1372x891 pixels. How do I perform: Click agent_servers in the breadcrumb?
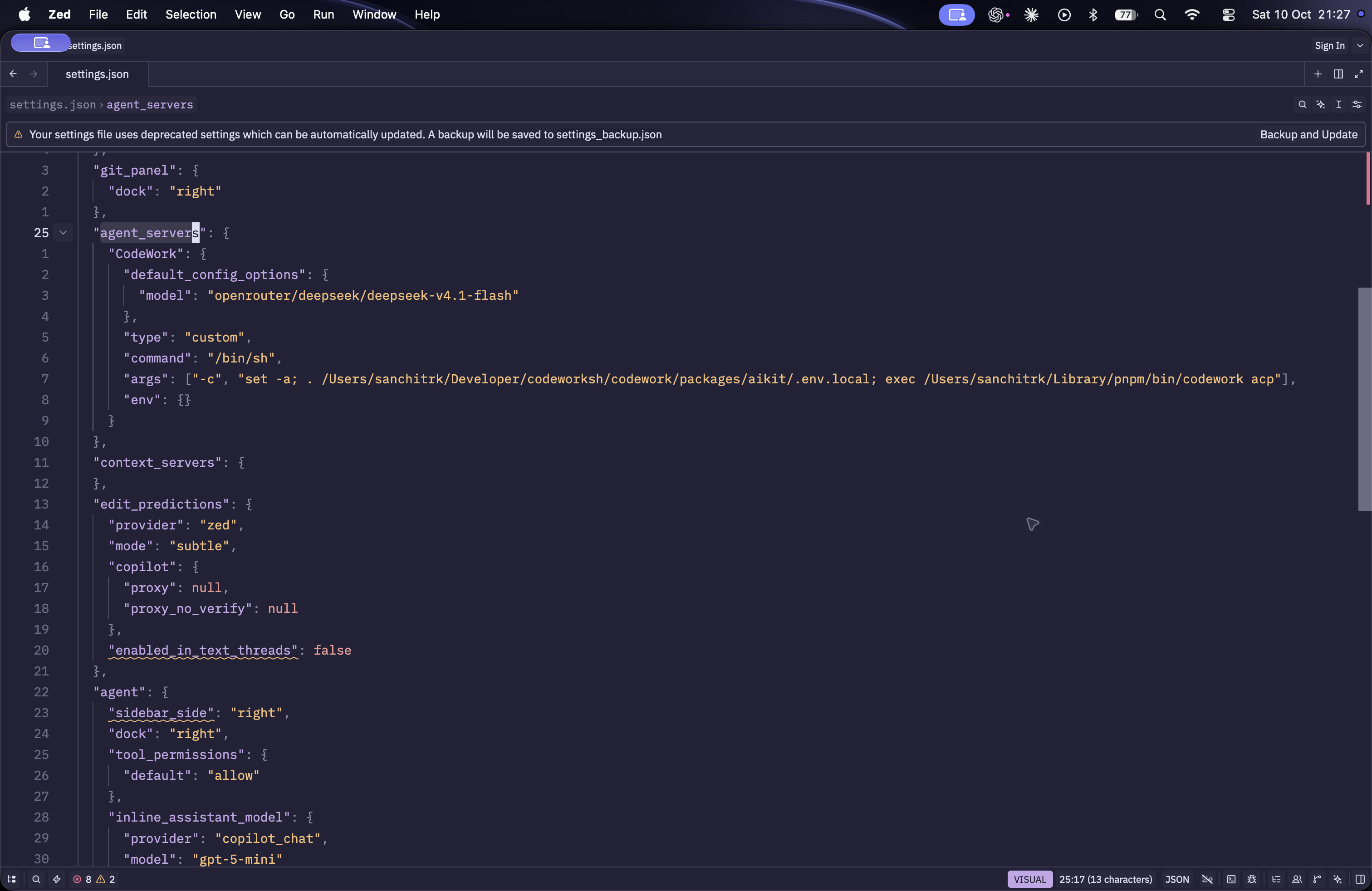(150, 104)
